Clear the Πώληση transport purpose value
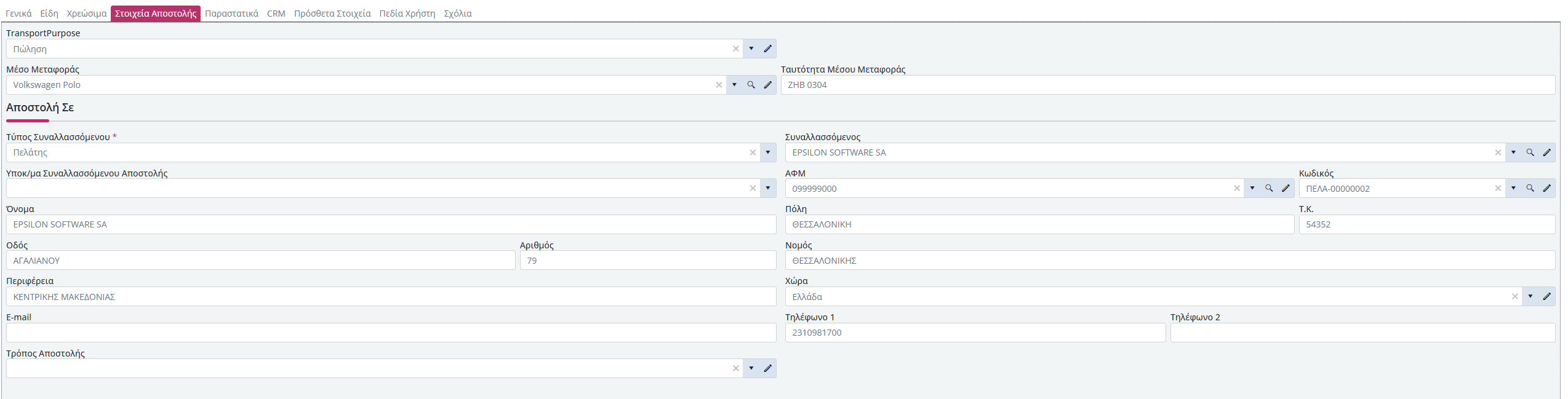Image resolution: width=1568 pixels, height=399 pixels. point(735,49)
